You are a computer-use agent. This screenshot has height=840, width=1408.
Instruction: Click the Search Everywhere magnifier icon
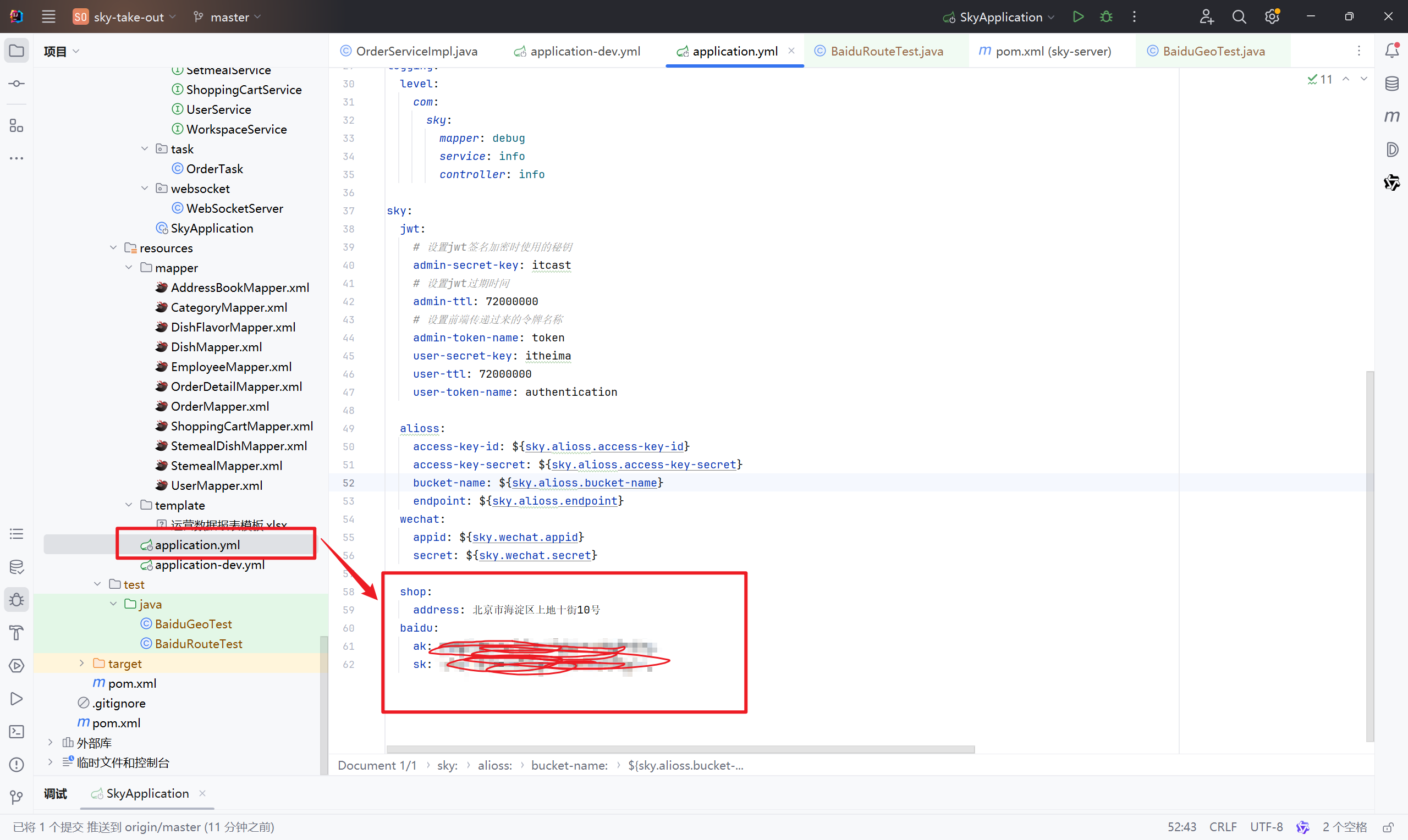tap(1239, 16)
